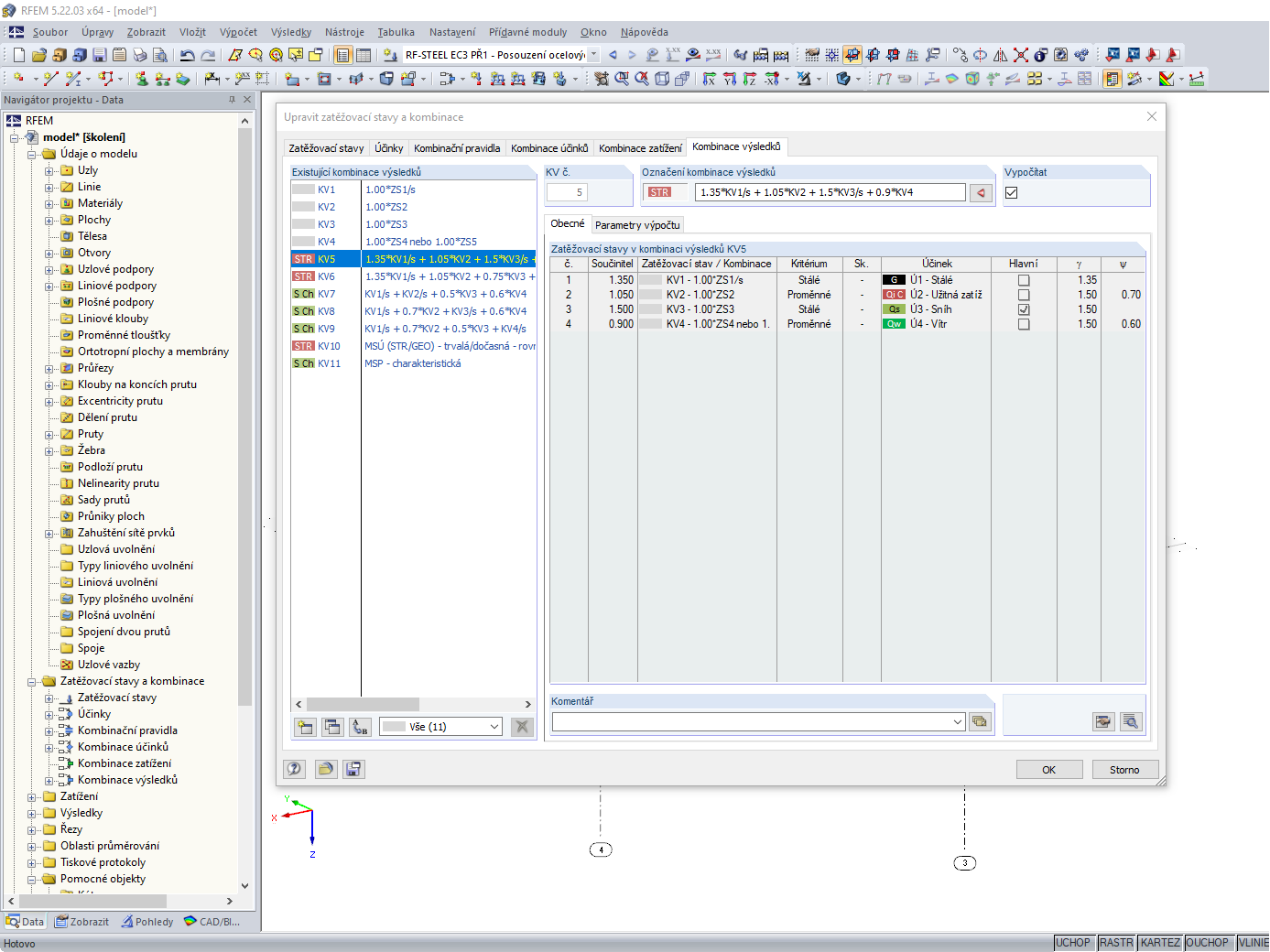Click the icon left of the magnifier icon
This screenshot has height=952, width=1270.
[x=1103, y=721]
